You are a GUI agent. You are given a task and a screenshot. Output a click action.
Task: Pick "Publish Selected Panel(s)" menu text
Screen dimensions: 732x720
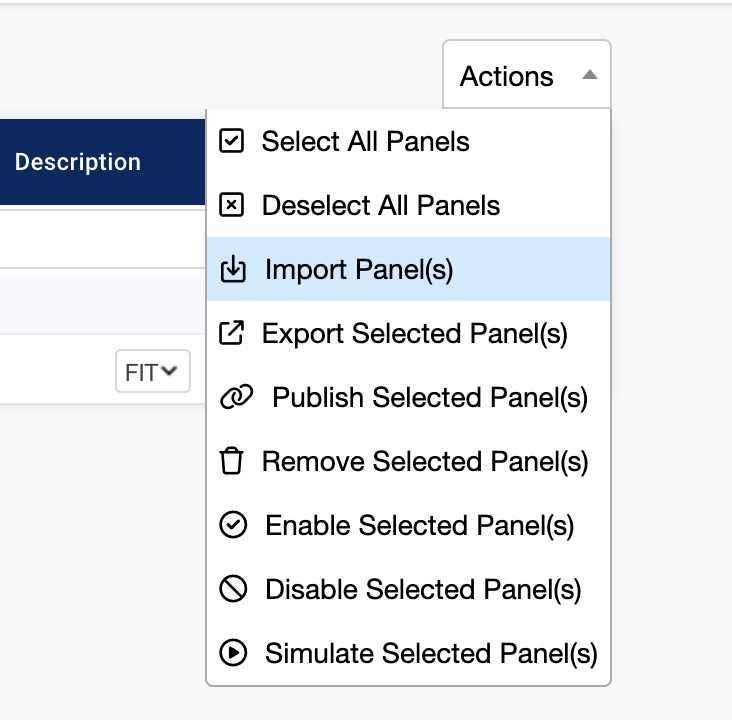[430, 398]
